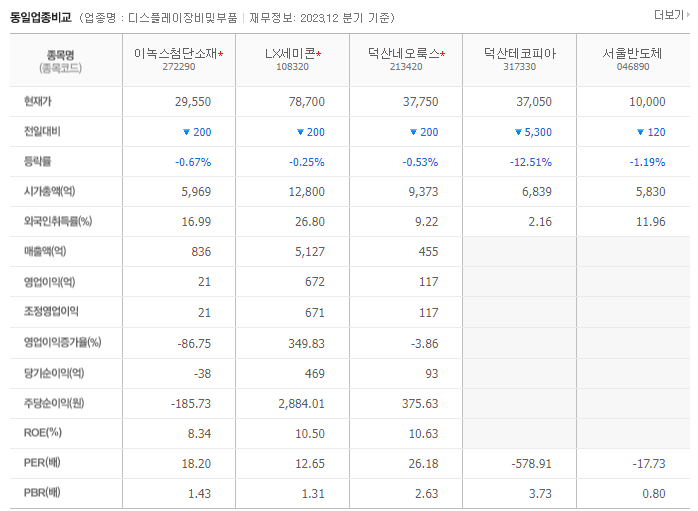Click the 시가총액(억) row label
The image size is (698, 511).
tap(49, 191)
